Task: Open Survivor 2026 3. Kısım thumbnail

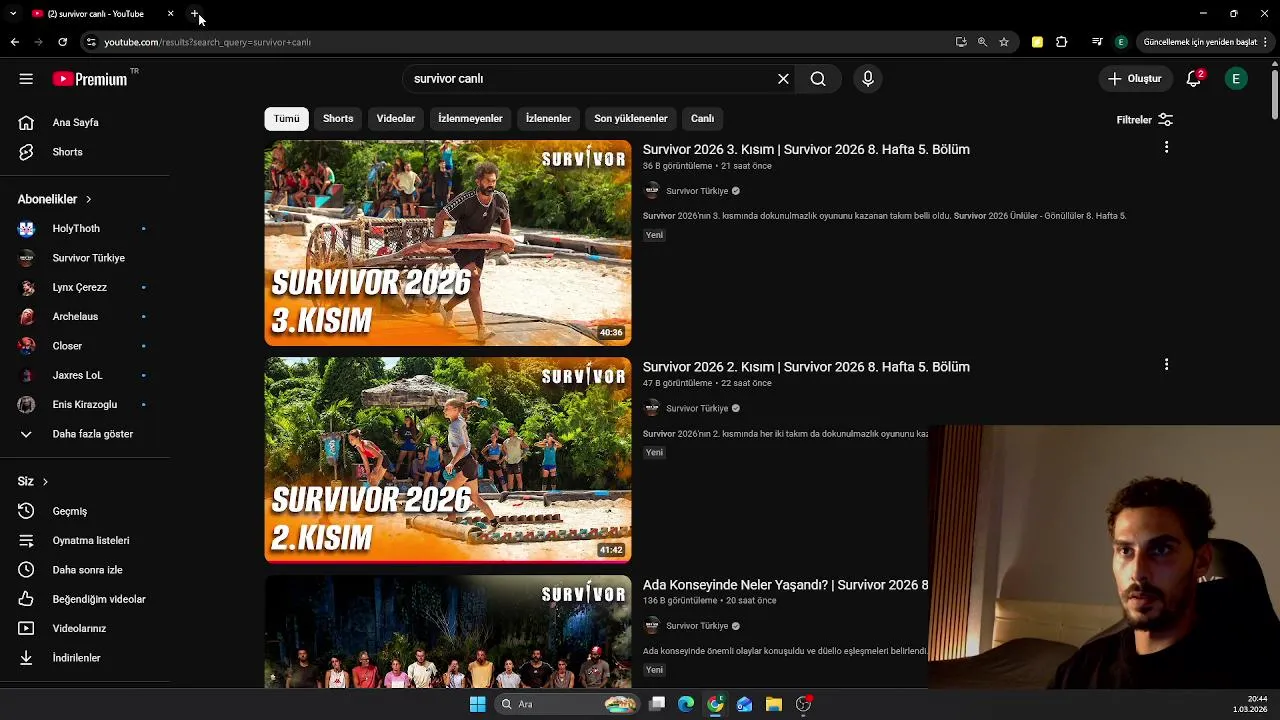Action: coord(448,243)
